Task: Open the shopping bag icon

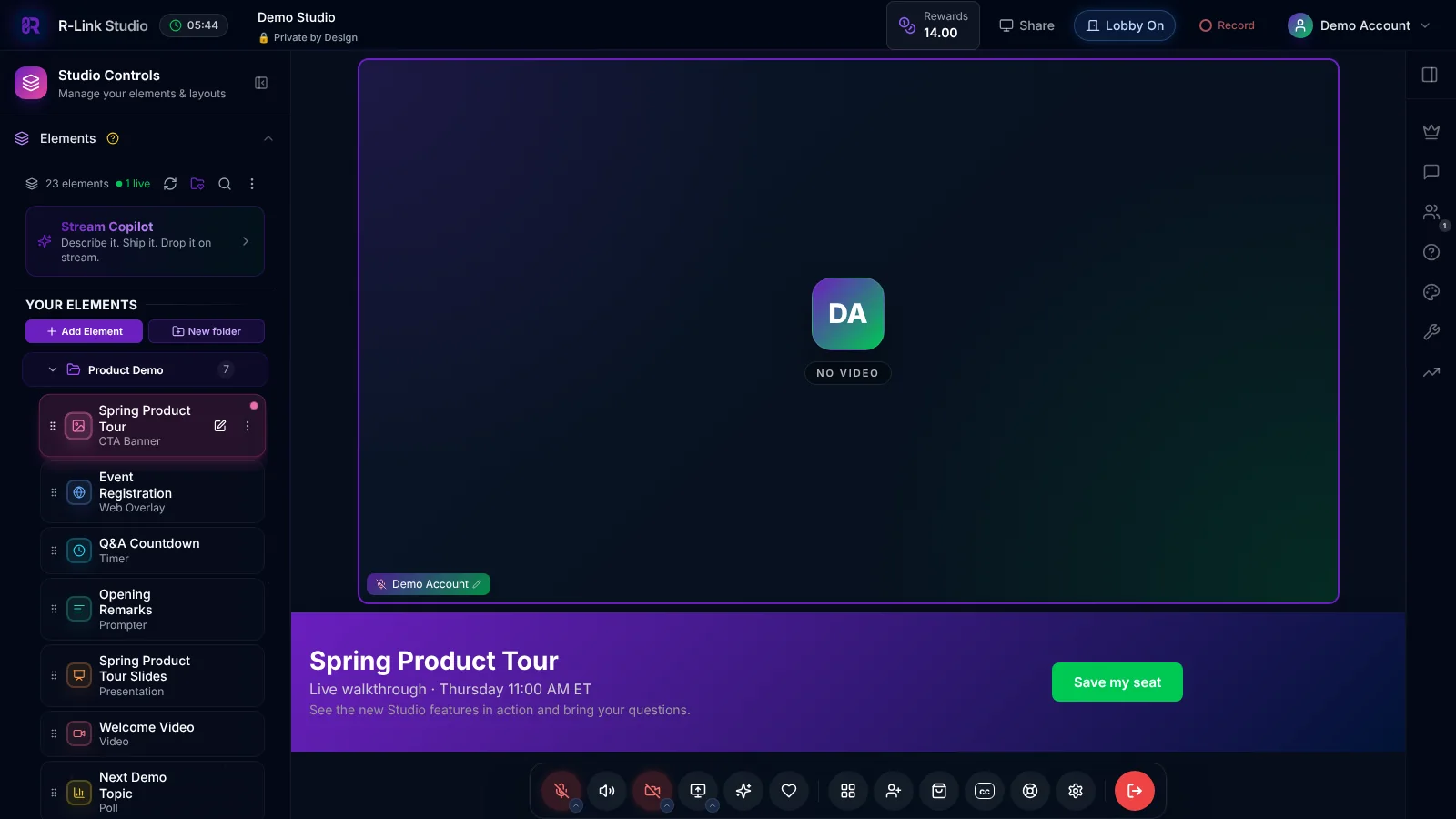Action: click(x=939, y=791)
